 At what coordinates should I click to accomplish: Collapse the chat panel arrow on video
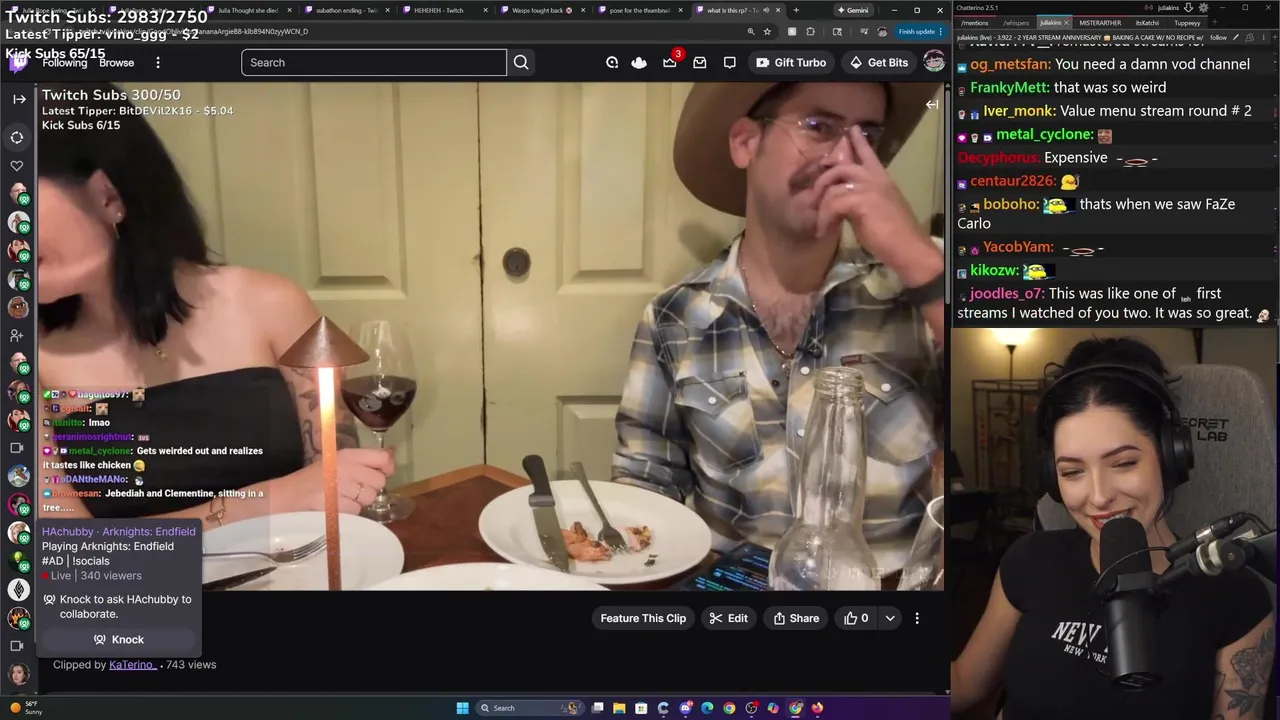[x=931, y=104]
